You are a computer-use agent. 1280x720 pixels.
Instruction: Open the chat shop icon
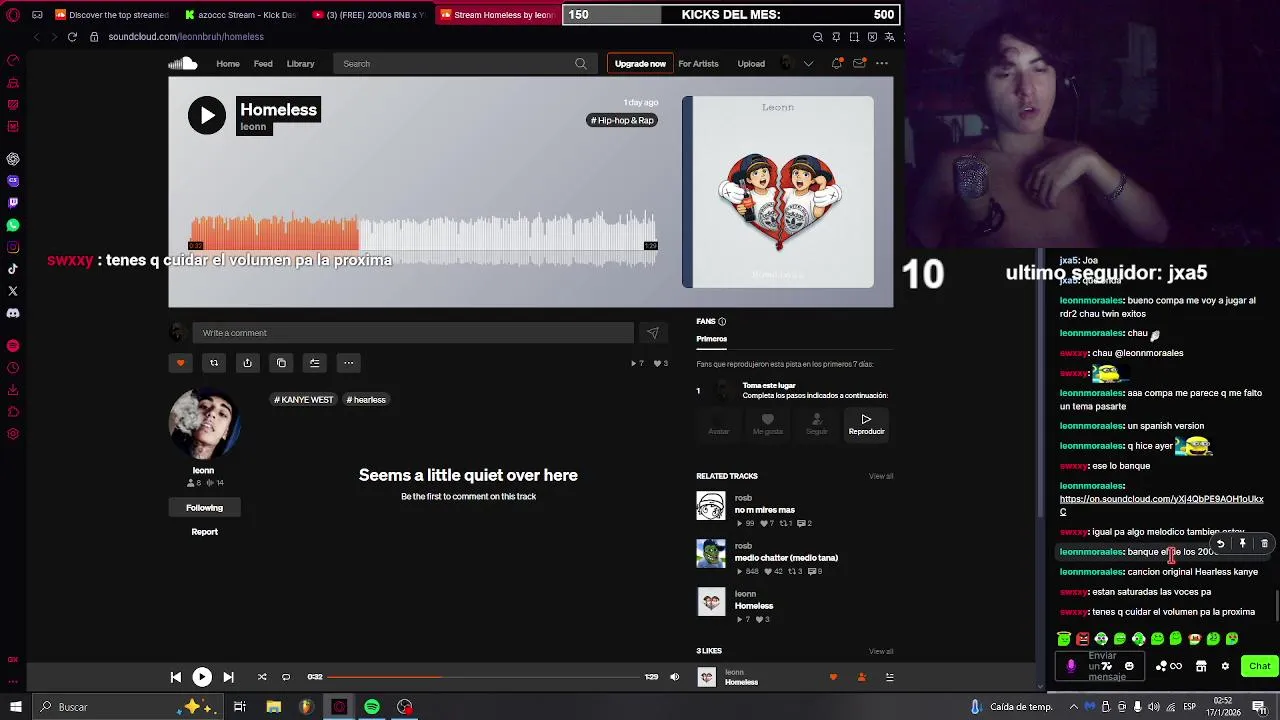coord(1201,666)
